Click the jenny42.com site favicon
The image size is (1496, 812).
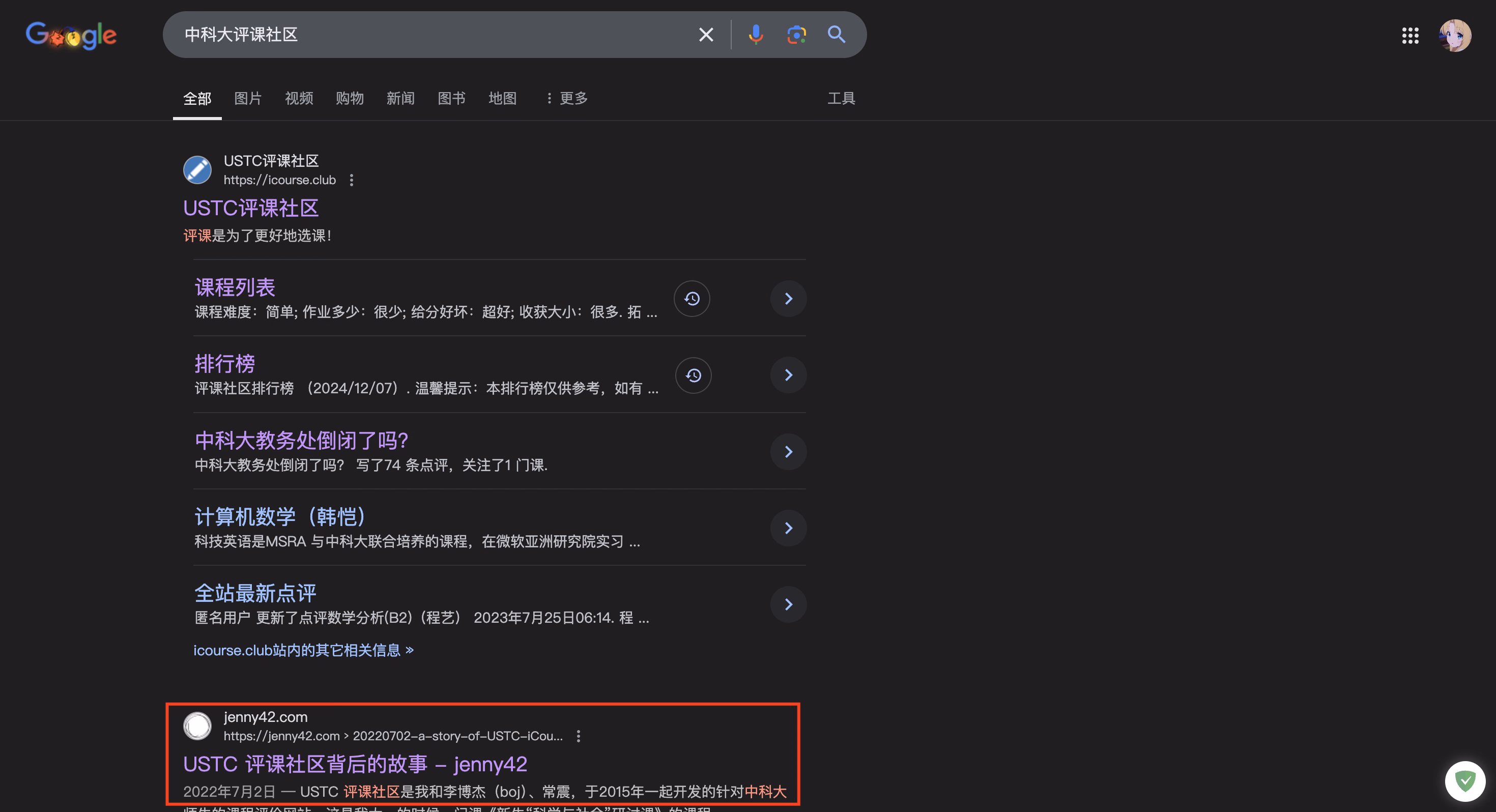tap(197, 726)
